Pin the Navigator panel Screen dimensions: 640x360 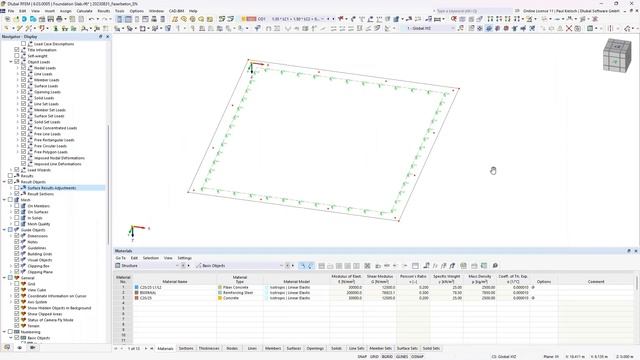coord(101,37)
